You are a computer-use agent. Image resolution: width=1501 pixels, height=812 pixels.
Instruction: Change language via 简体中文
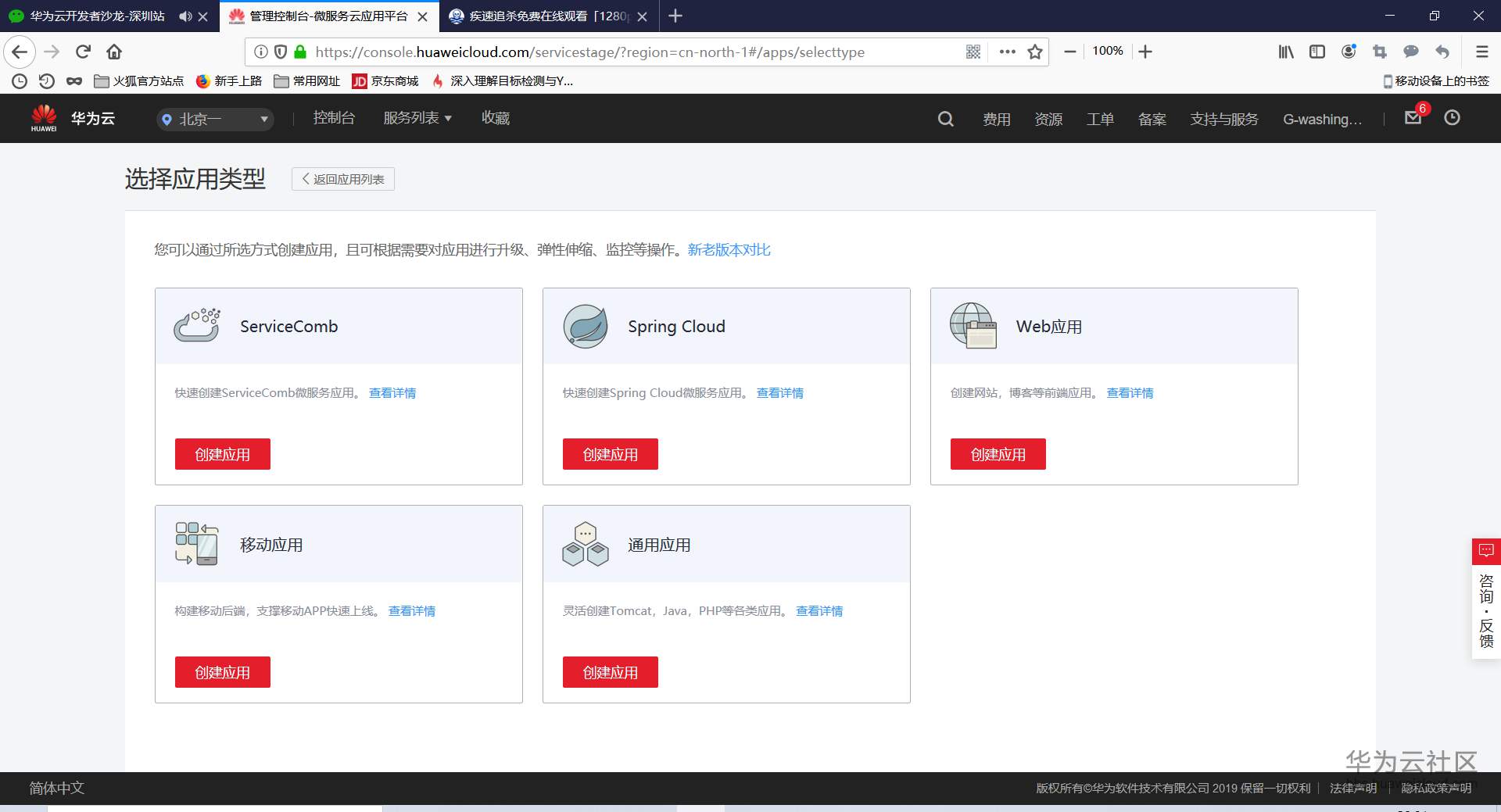click(56, 788)
